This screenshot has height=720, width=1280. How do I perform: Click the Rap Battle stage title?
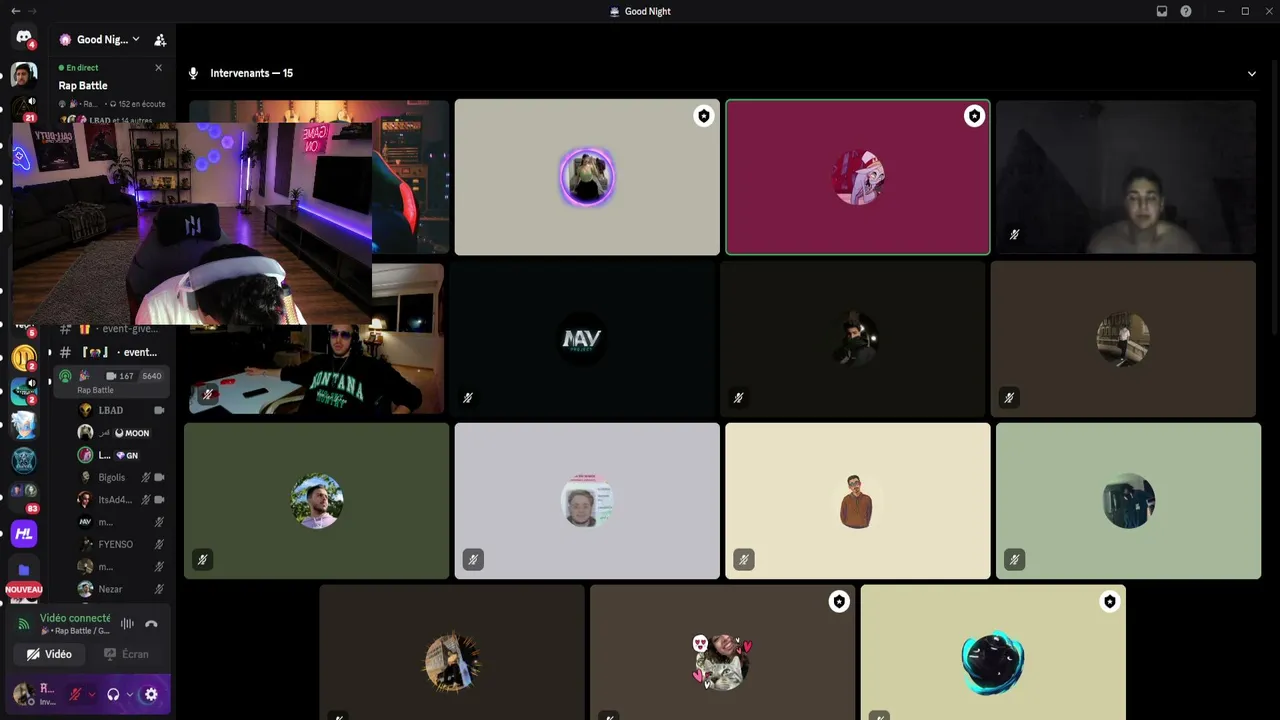(x=83, y=86)
